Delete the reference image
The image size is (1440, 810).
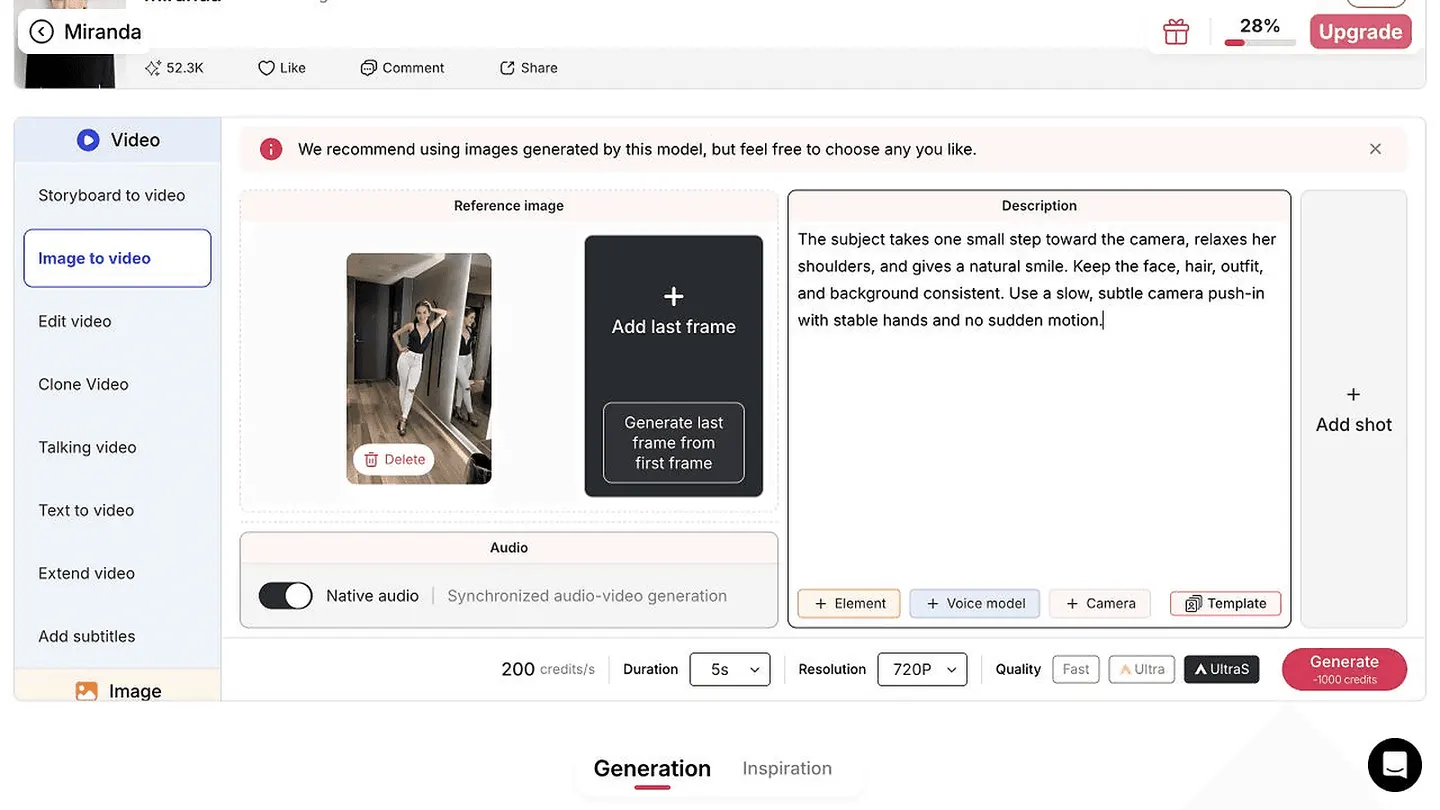coord(394,459)
